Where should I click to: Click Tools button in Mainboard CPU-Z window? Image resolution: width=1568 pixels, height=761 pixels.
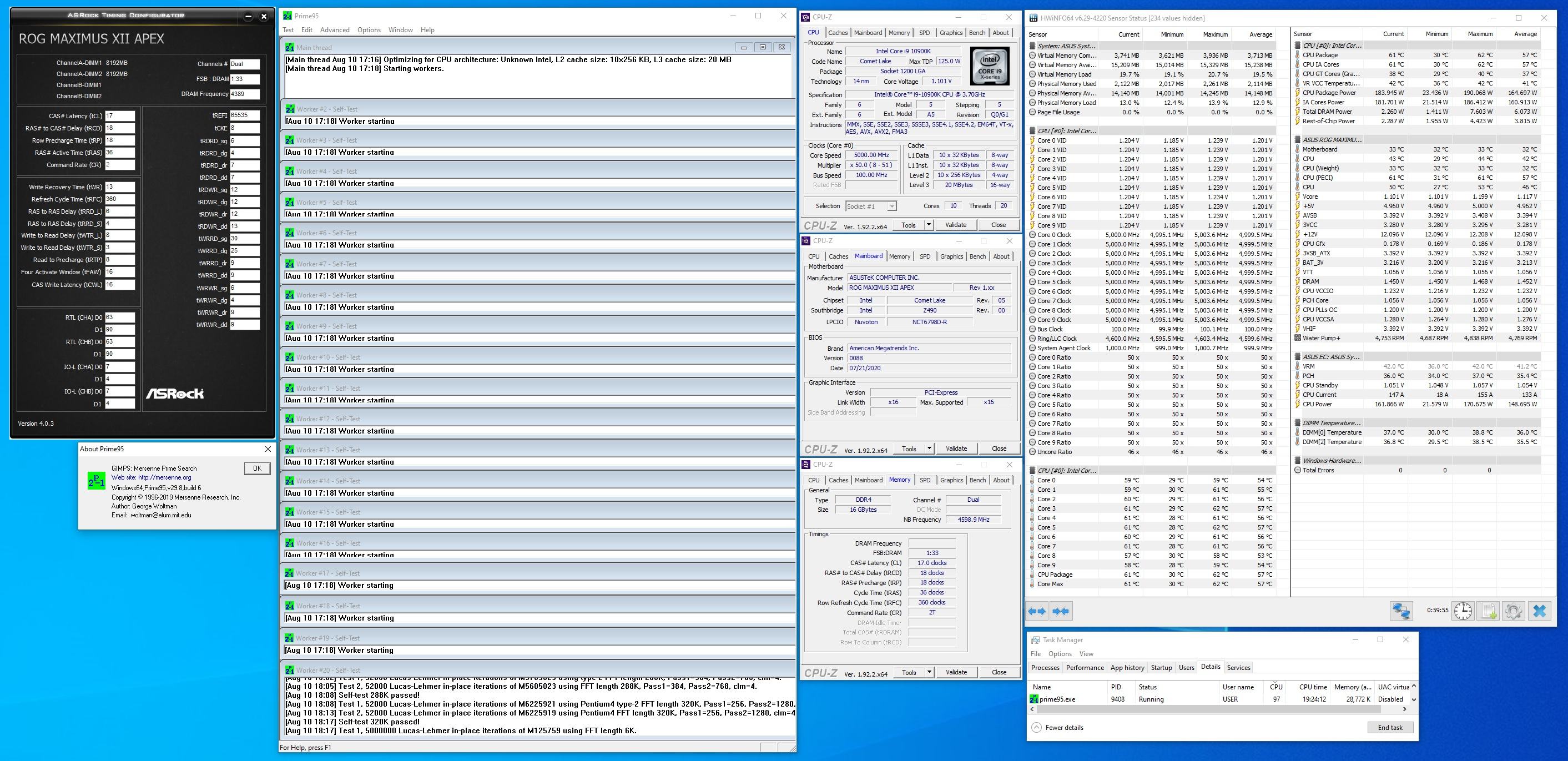pos(909,448)
